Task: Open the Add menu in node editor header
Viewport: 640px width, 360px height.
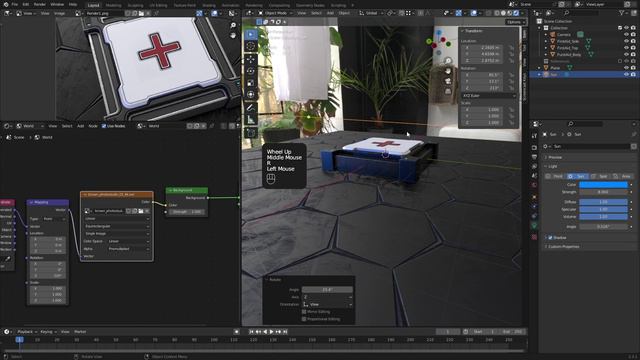Action: [x=80, y=126]
